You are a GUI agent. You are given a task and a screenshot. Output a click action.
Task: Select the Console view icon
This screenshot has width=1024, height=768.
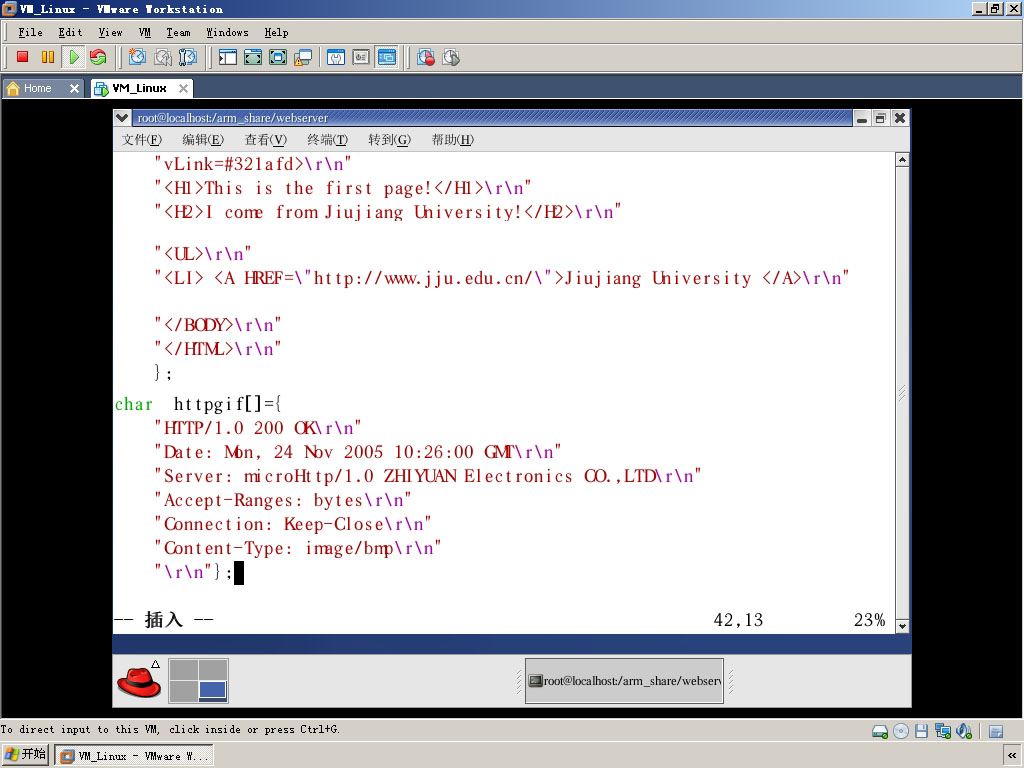click(x=387, y=57)
